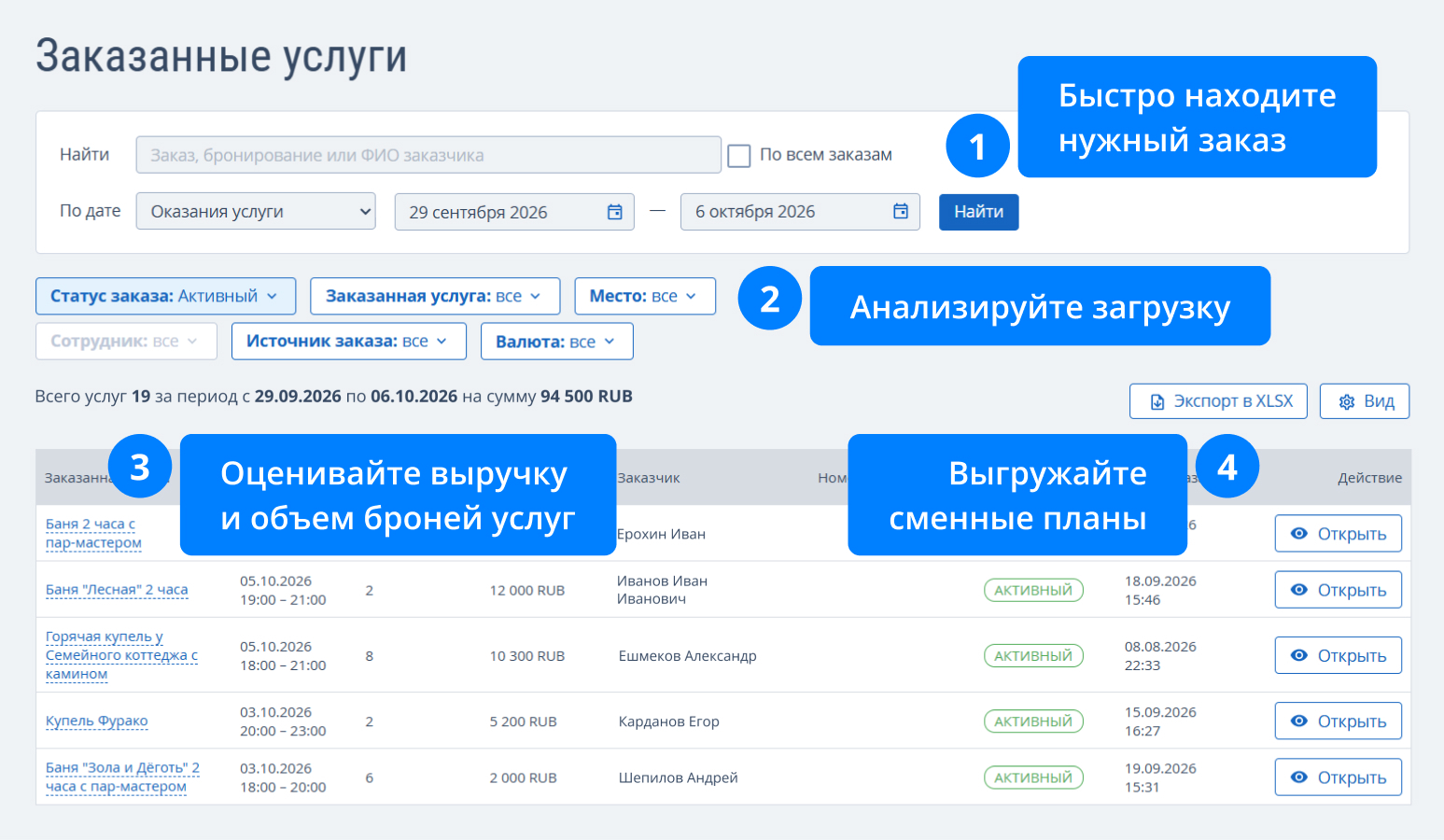Click the eye icon in the Иванов Иван row

(x=1298, y=590)
